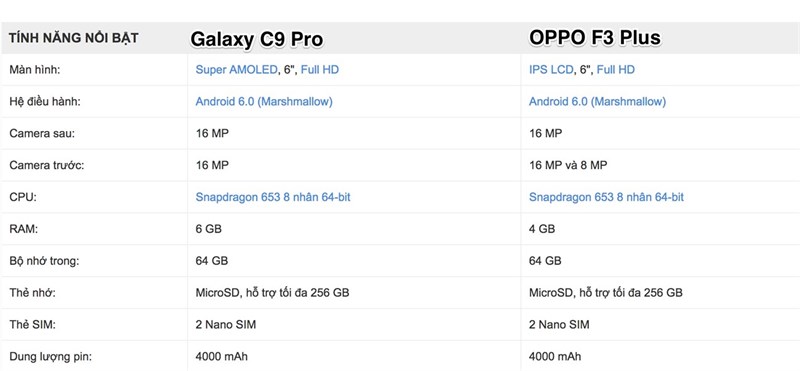Select the Hệ điều hành row label
The height and width of the screenshot is (371, 800).
pyautogui.click(x=45, y=102)
